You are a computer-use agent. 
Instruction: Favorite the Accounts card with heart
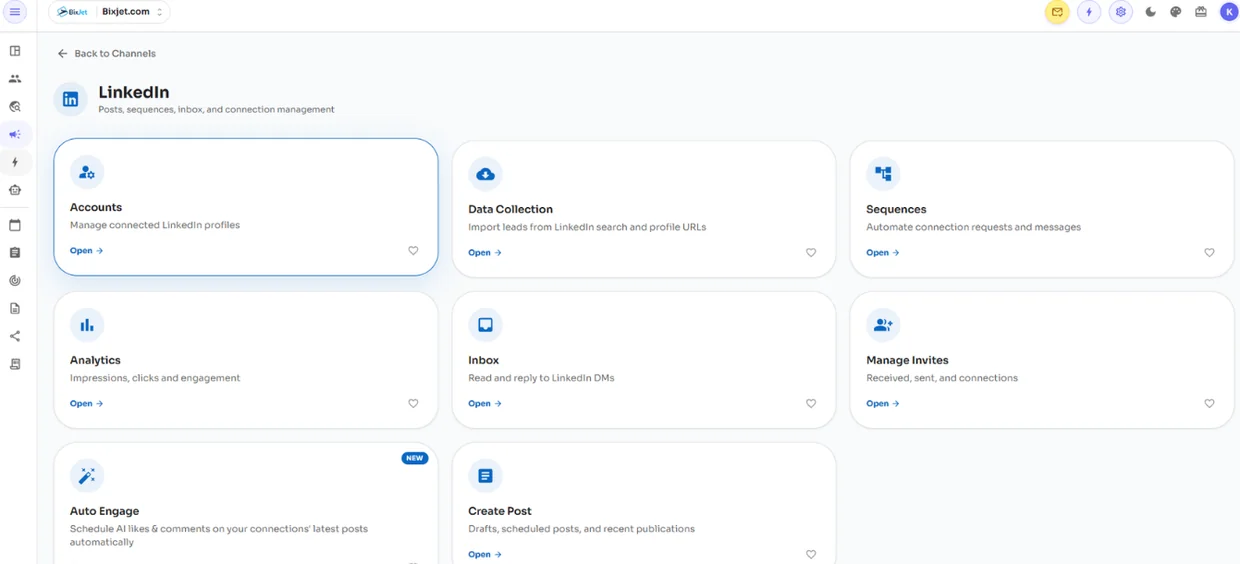click(413, 251)
